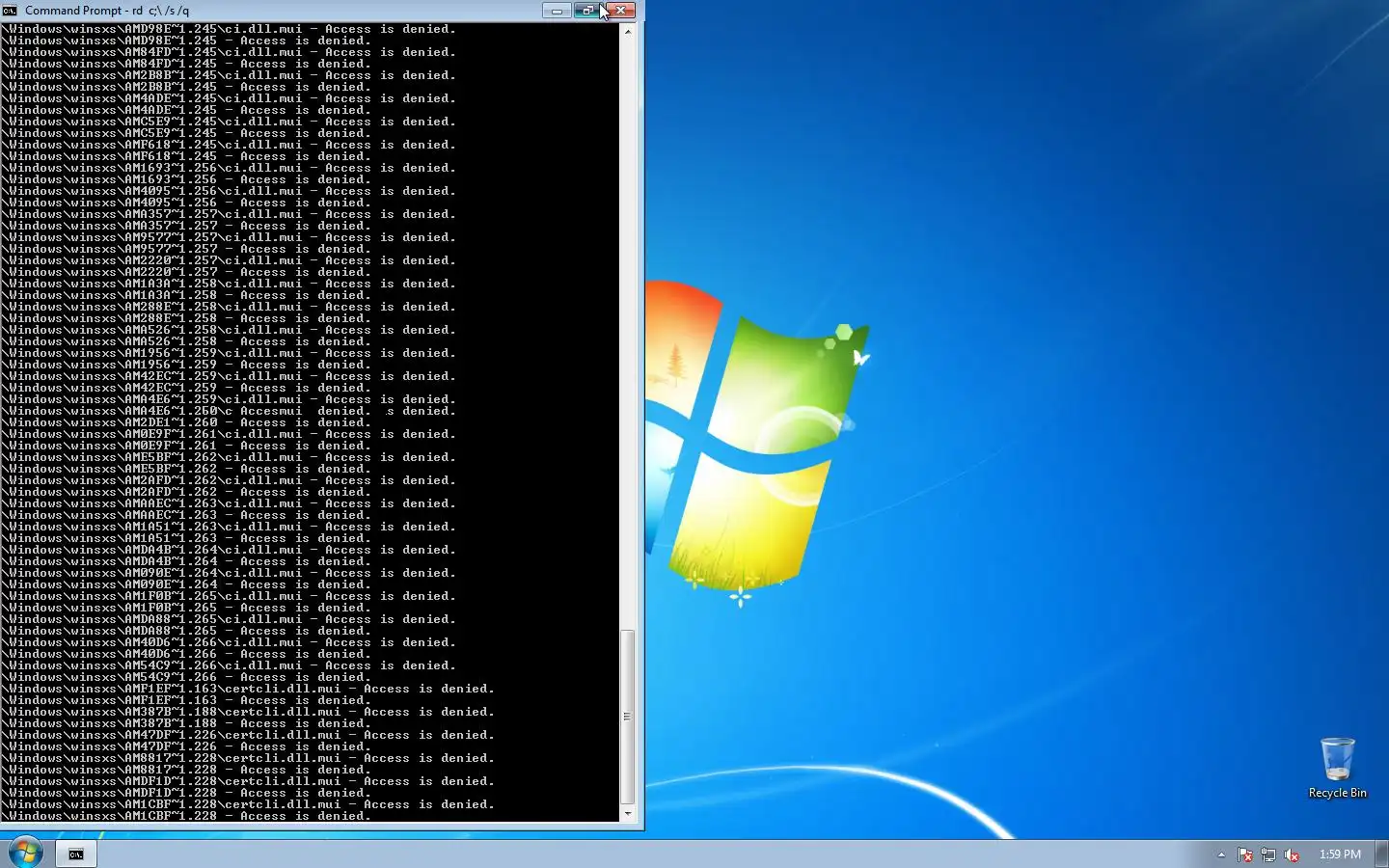Click the AM1693~1.256\ci.dll.mui access denied line
The width and height of the screenshot is (1389, 868).
pos(229,168)
